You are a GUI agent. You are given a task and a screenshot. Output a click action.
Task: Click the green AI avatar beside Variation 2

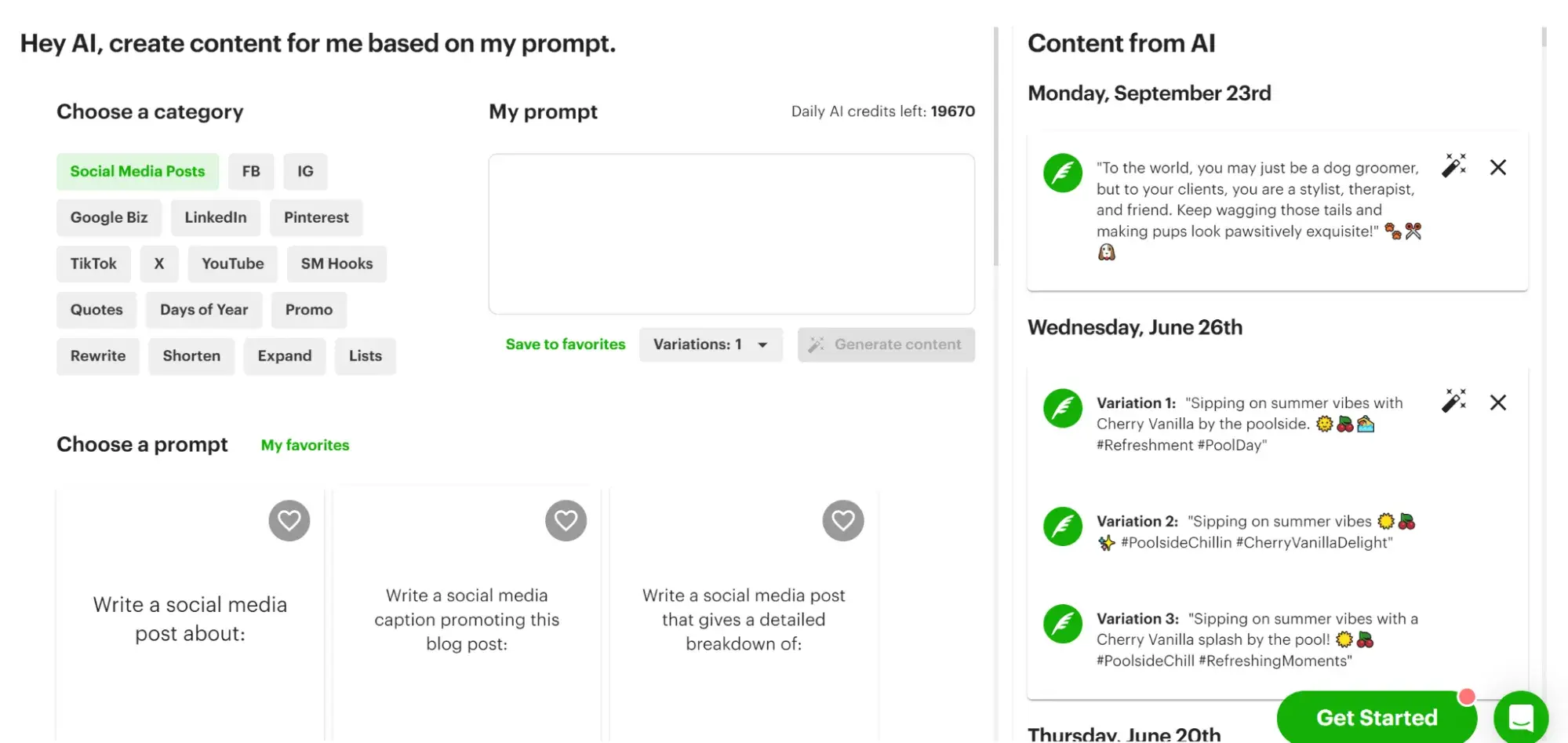(1062, 526)
